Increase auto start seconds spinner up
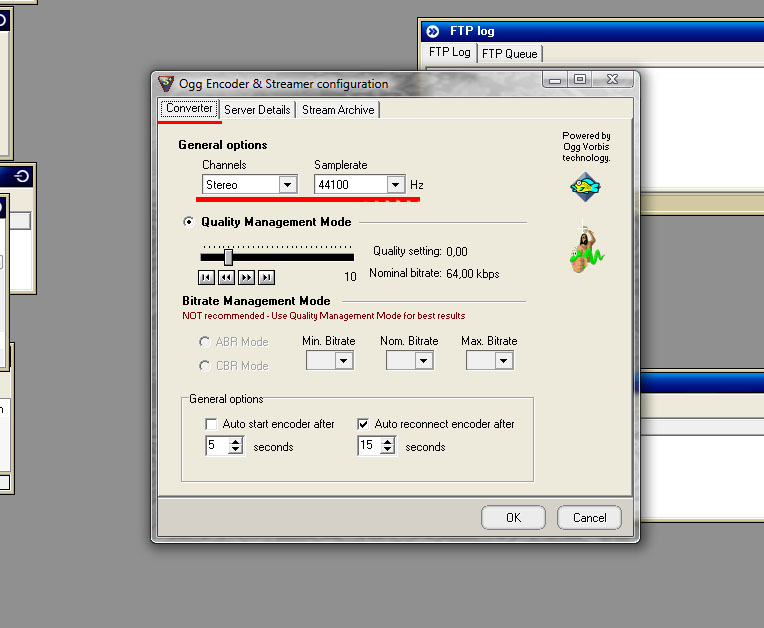Image resolution: width=764 pixels, height=628 pixels. point(236,441)
